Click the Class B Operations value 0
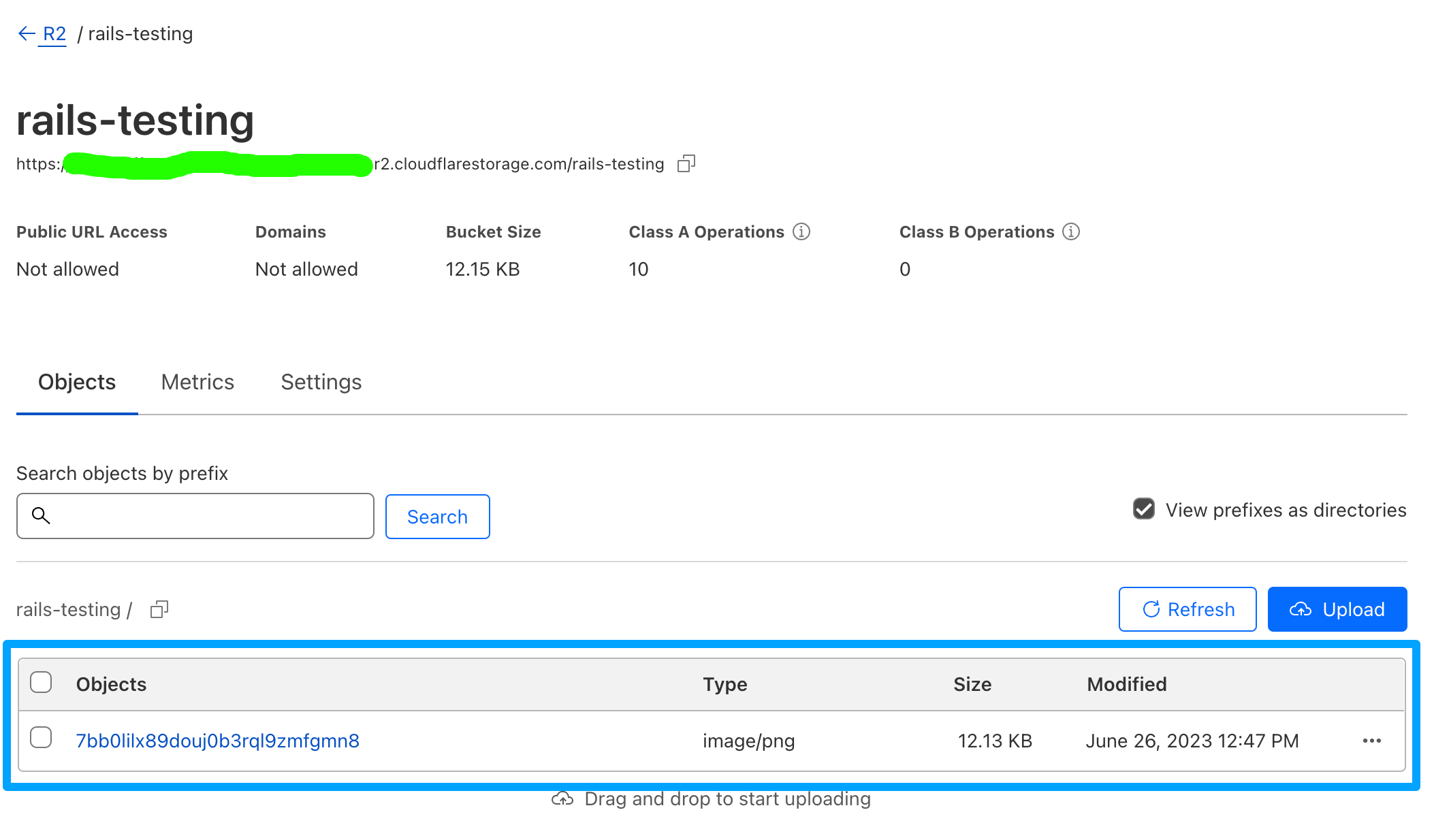Viewport: 1434px width, 840px height. pyautogui.click(x=905, y=269)
